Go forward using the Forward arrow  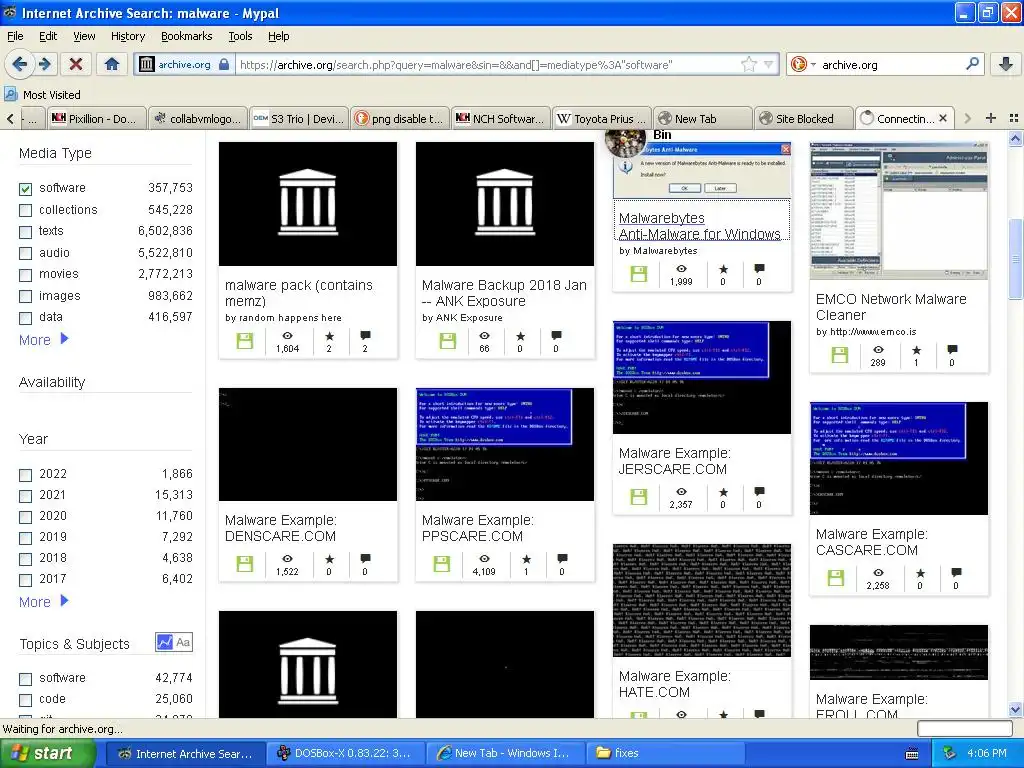click(44, 64)
